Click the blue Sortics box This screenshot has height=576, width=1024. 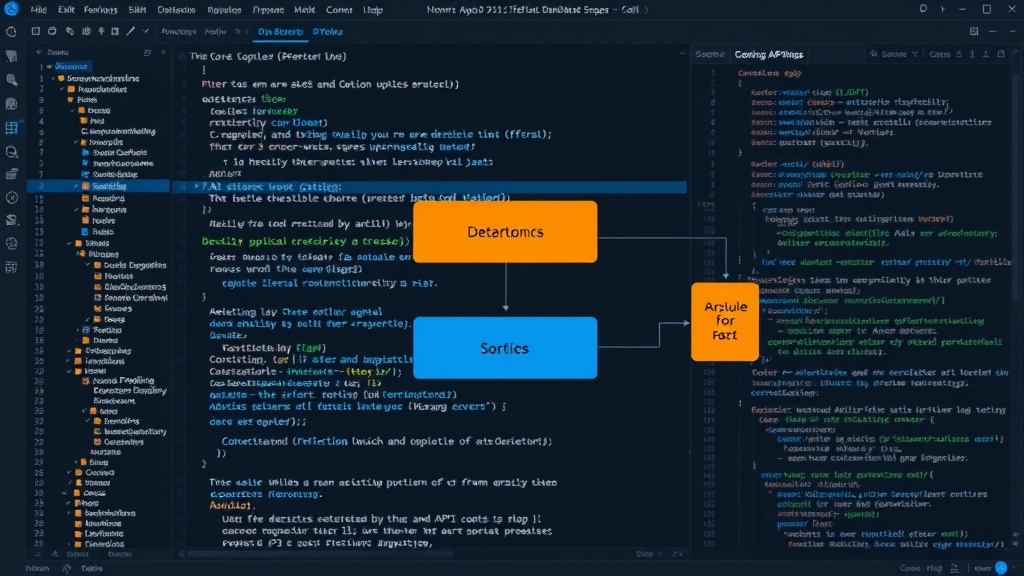(505, 348)
